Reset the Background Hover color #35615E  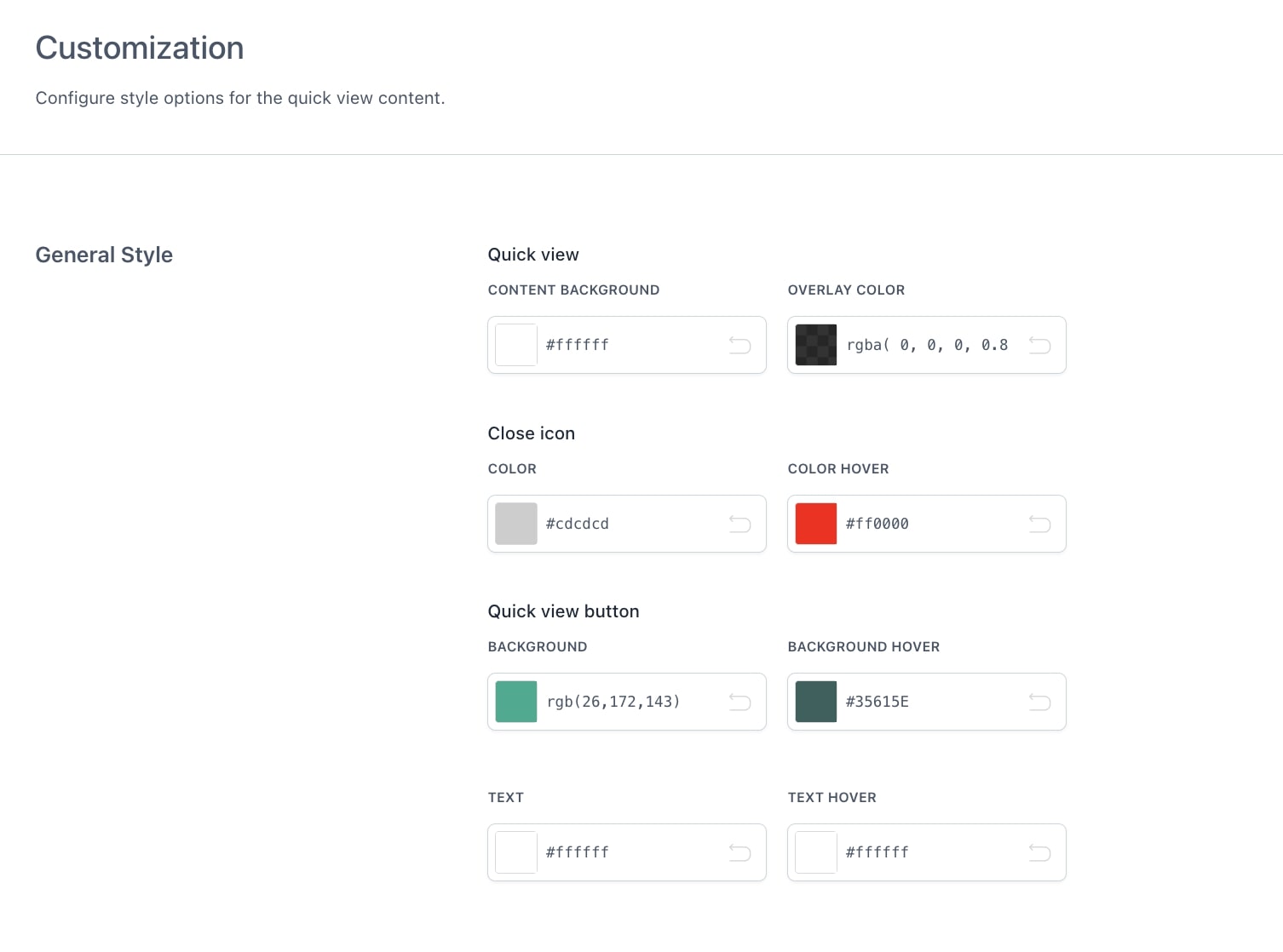click(1039, 702)
